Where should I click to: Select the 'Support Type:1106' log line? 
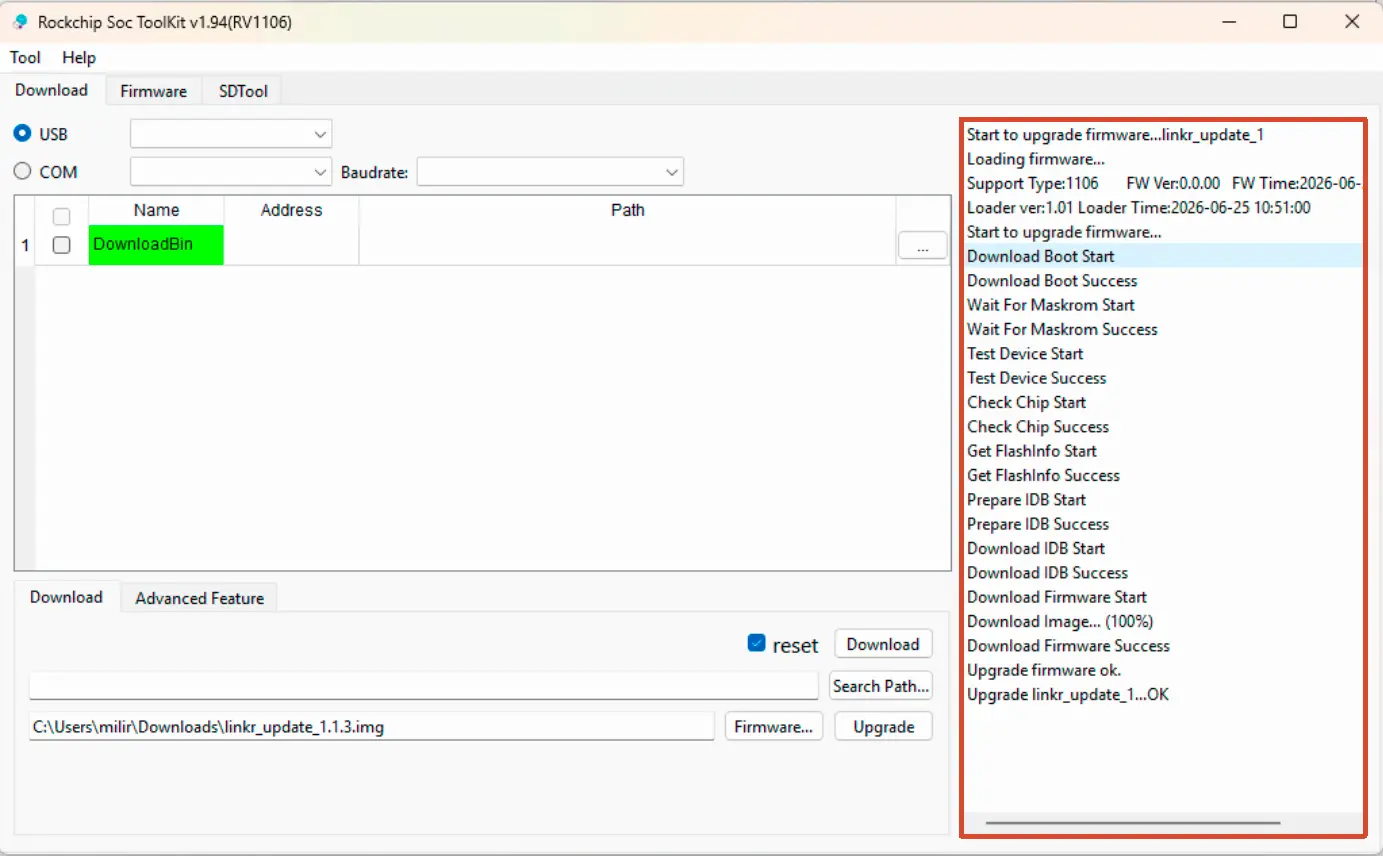click(x=1163, y=183)
